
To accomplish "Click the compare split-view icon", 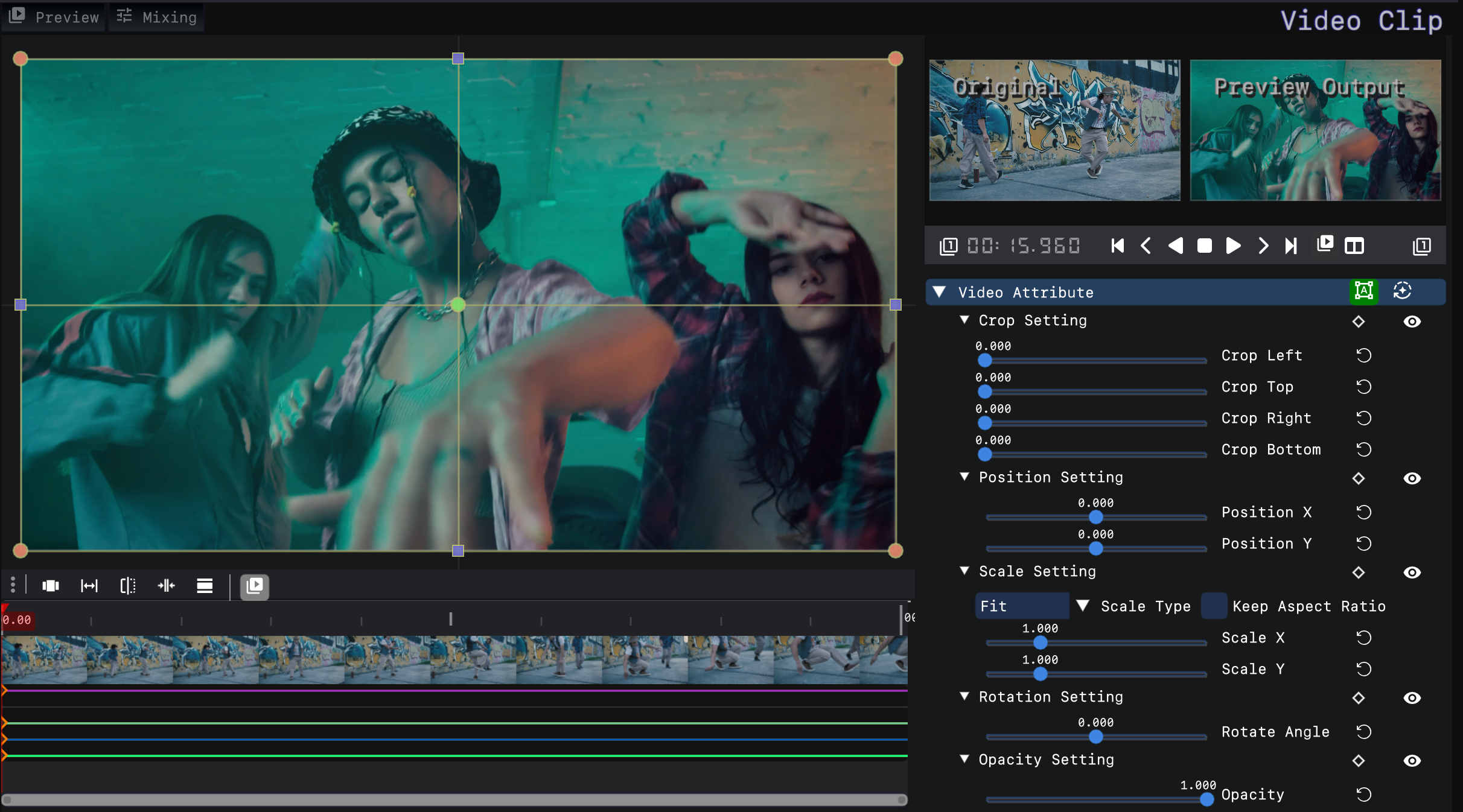I will click(x=1354, y=246).
